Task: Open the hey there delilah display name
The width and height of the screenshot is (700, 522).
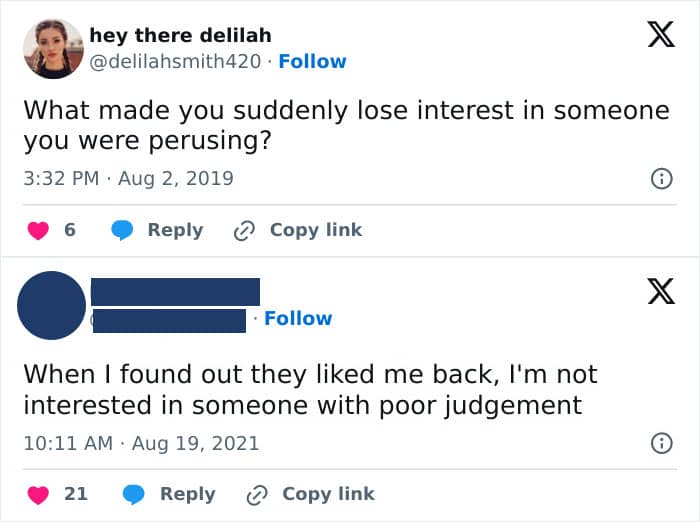Action: pyautogui.click(x=180, y=35)
